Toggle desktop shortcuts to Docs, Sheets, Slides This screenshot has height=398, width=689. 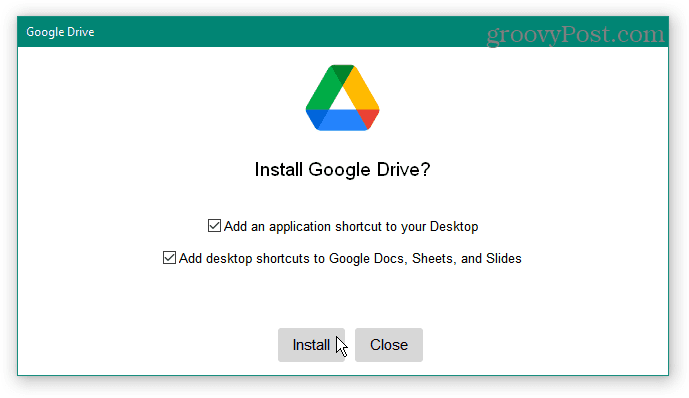pos(169,258)
